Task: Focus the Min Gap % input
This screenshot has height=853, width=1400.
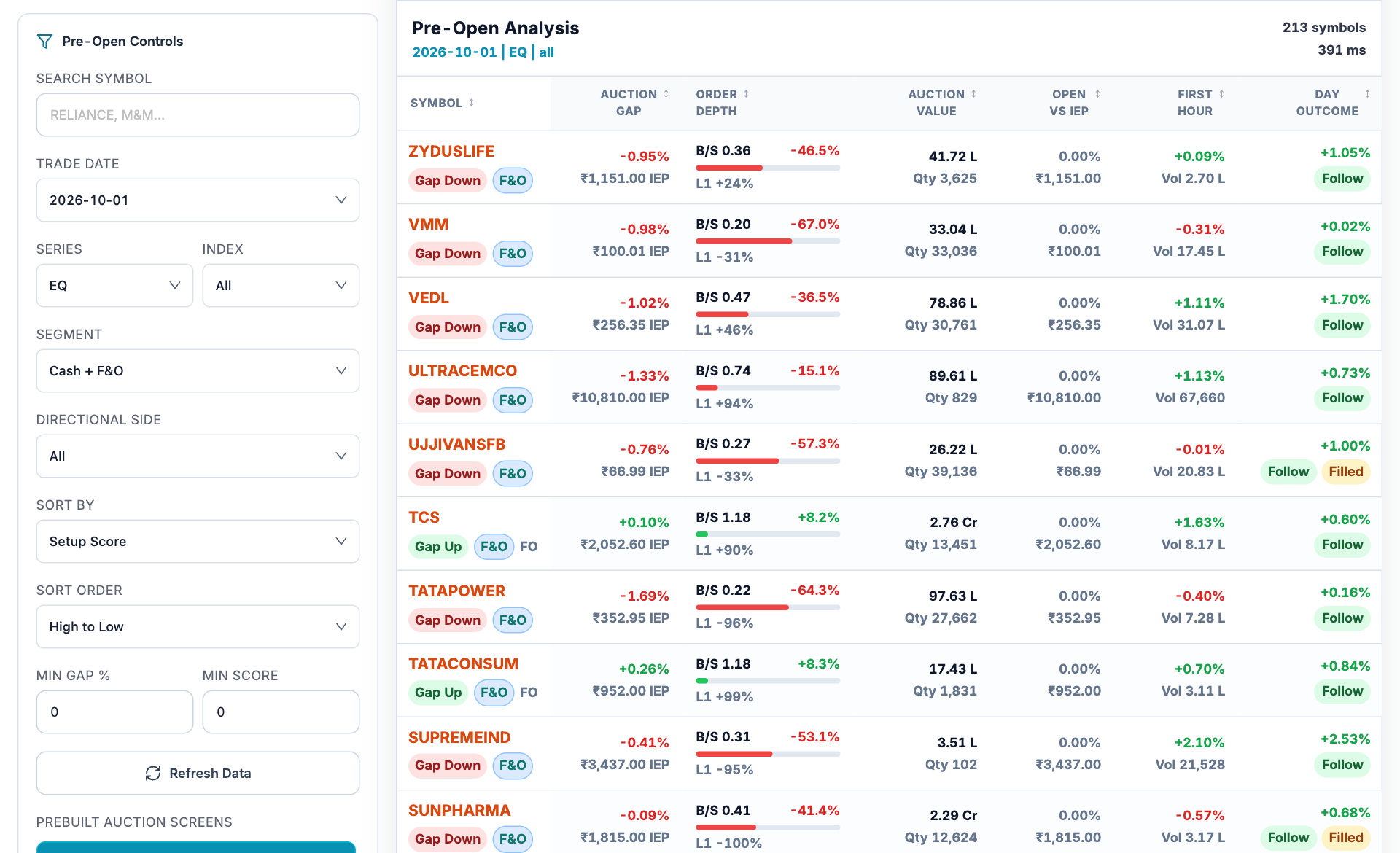Action: point(114,712)
